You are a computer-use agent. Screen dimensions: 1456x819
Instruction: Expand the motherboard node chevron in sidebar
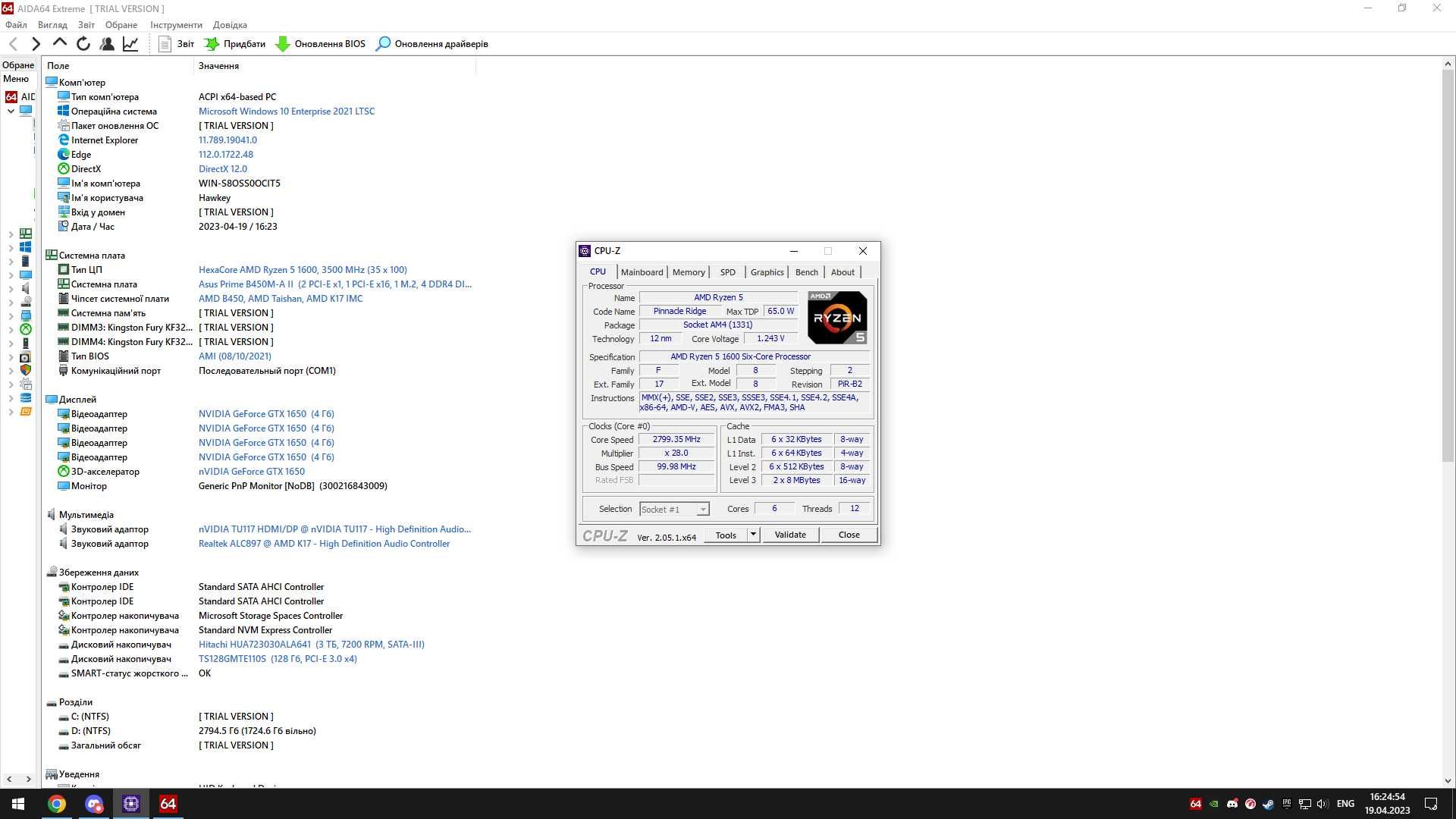pyautogui.click(x=11, y=234)
